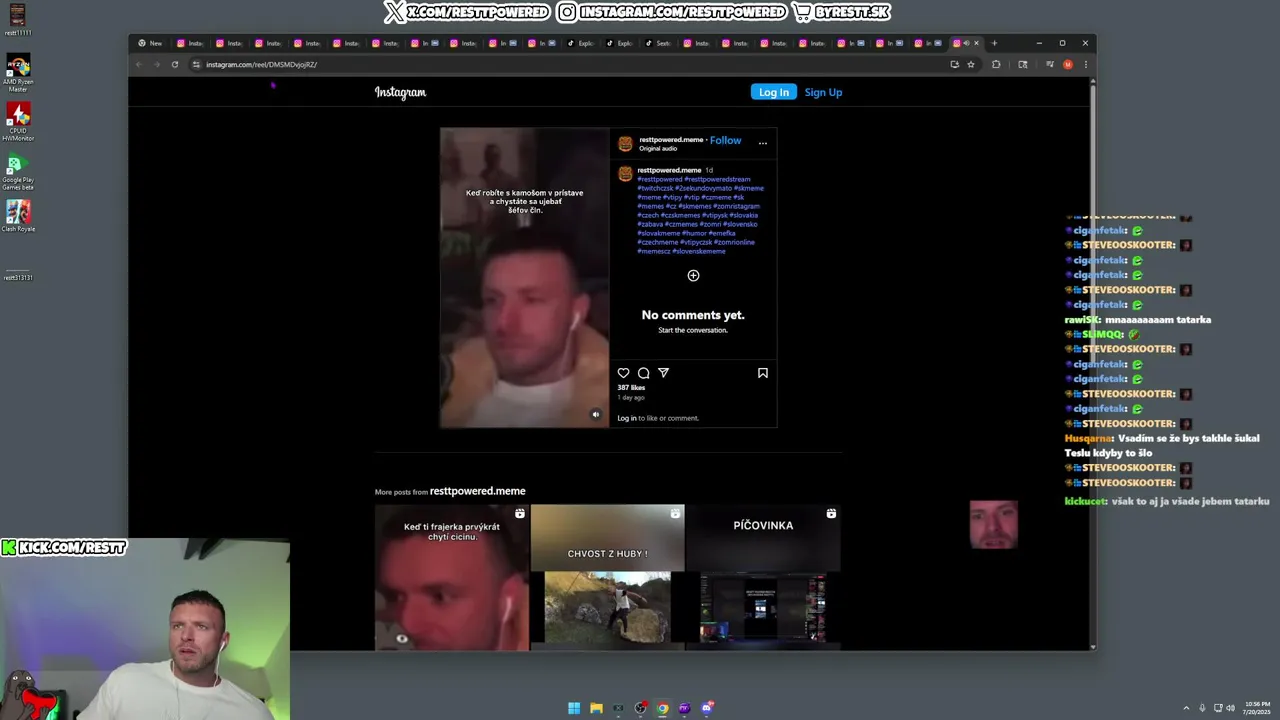Toggle reel audio mute speaker icon
The width and height of the screenshot is (1280, 720).
tap(596, 414)
